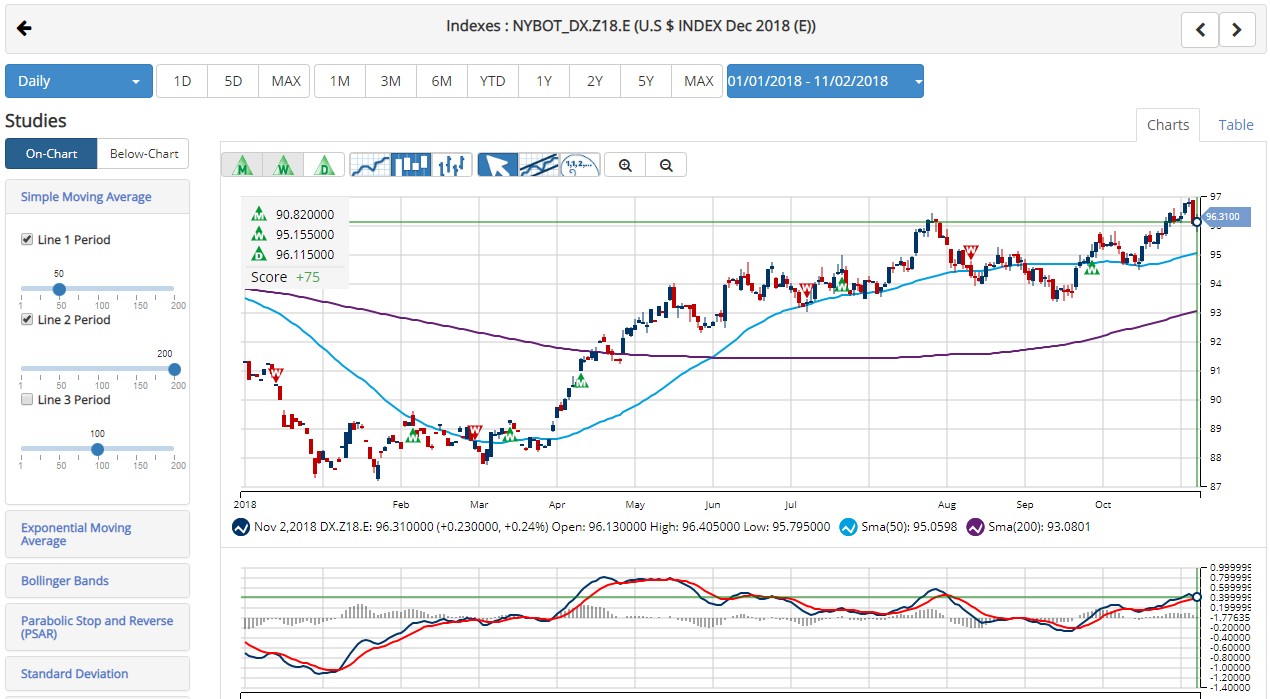This screenshot has height=699, width=1270.
Task: Open the date range picker dropdown
Action: coord(825,81)
